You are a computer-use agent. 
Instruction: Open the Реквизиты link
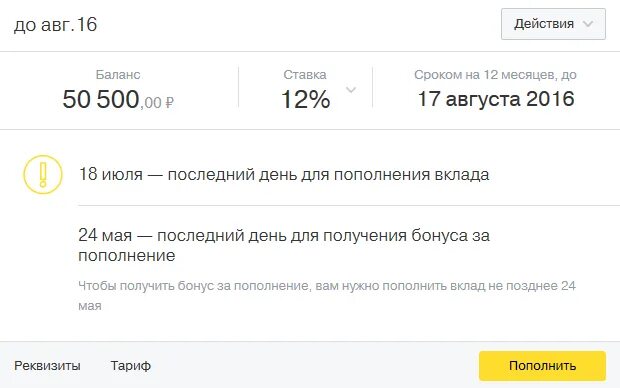(x=47, y=365)
